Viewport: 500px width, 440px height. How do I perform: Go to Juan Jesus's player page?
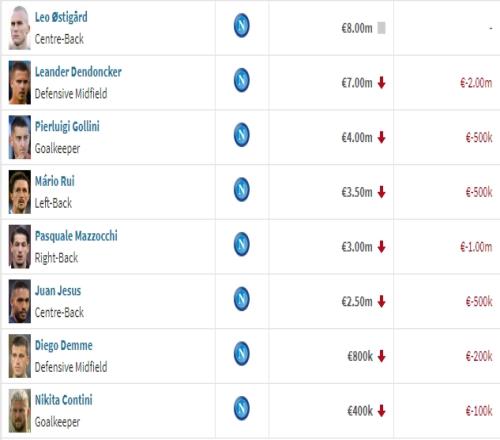point(58,291)
